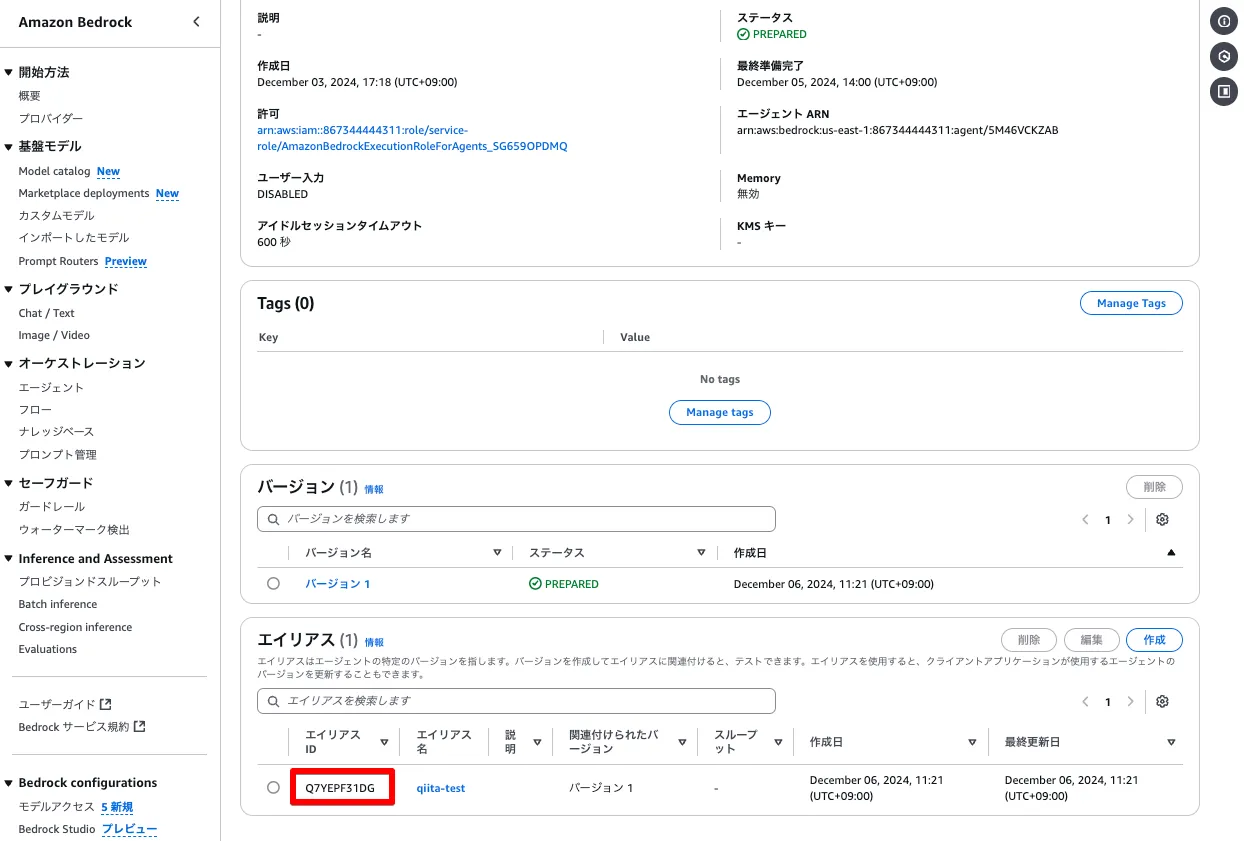Open the バージョン 1 link
Screen dimensions: 1244x841
click(338, 584)
